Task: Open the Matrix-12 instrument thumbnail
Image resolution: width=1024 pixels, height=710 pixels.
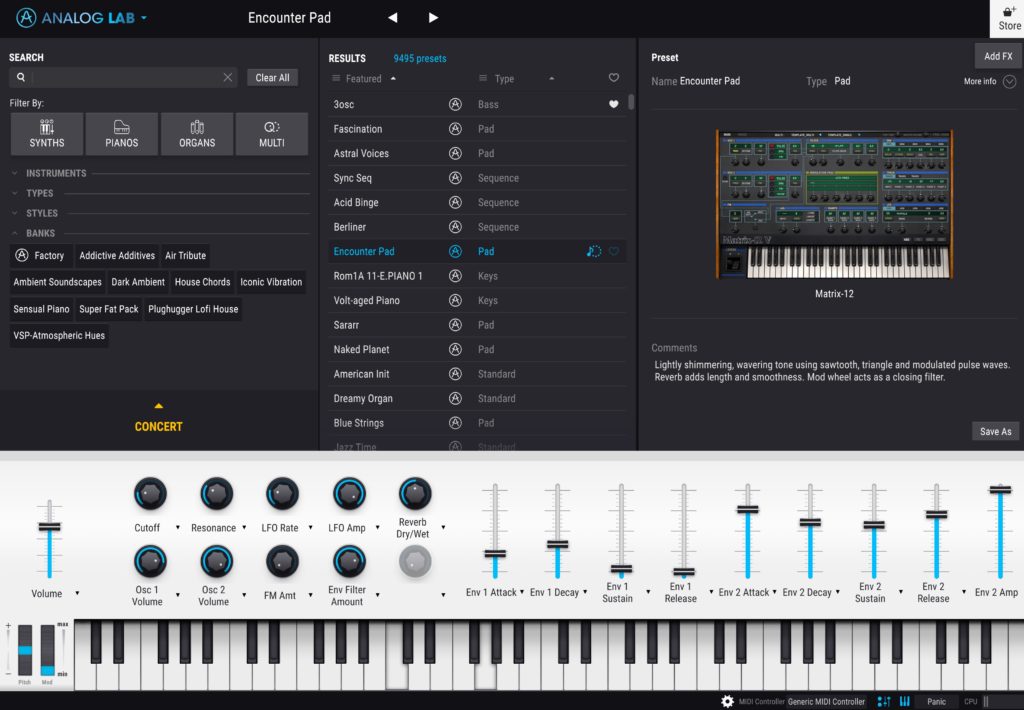Action: (x=834, y=204)
